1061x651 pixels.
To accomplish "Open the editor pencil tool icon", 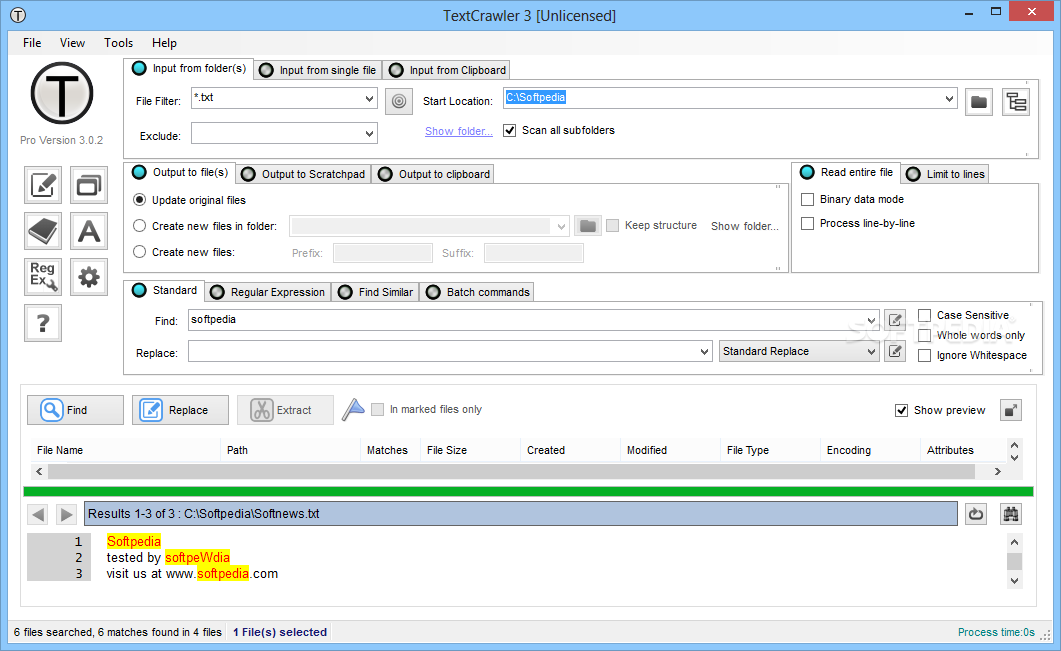I will [43, 185].
